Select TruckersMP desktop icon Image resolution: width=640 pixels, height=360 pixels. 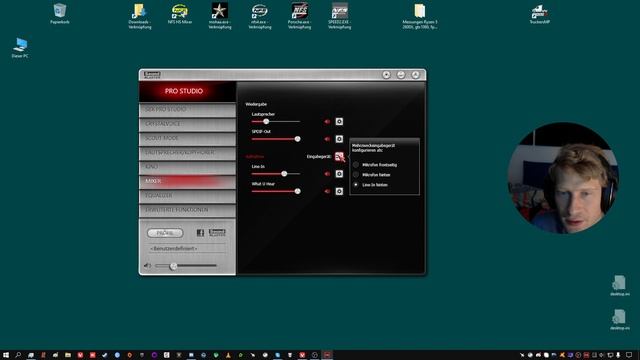pyautogui.click(x=540, y=14)
